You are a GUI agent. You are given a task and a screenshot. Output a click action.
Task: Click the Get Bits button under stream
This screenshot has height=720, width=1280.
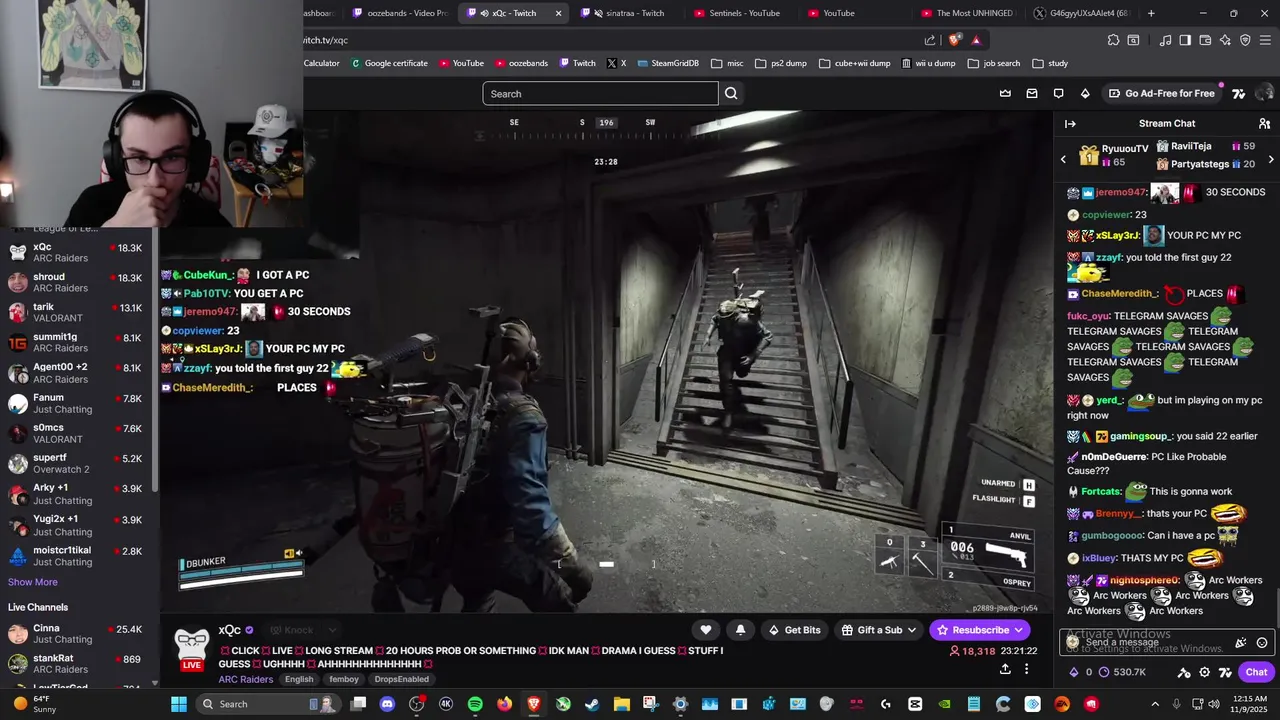tap(794, 630)
